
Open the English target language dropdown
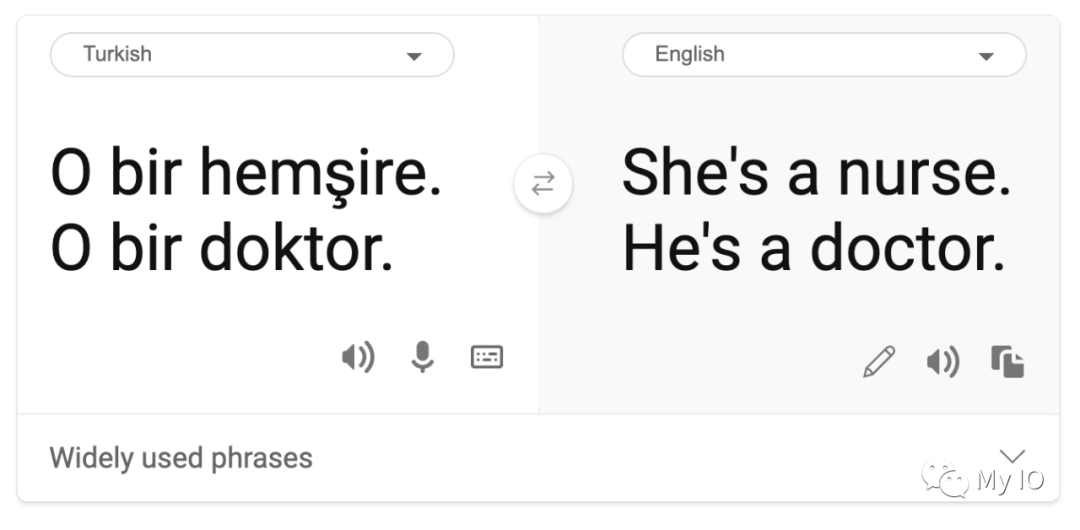pyautogui.click(x=823, y=55)
